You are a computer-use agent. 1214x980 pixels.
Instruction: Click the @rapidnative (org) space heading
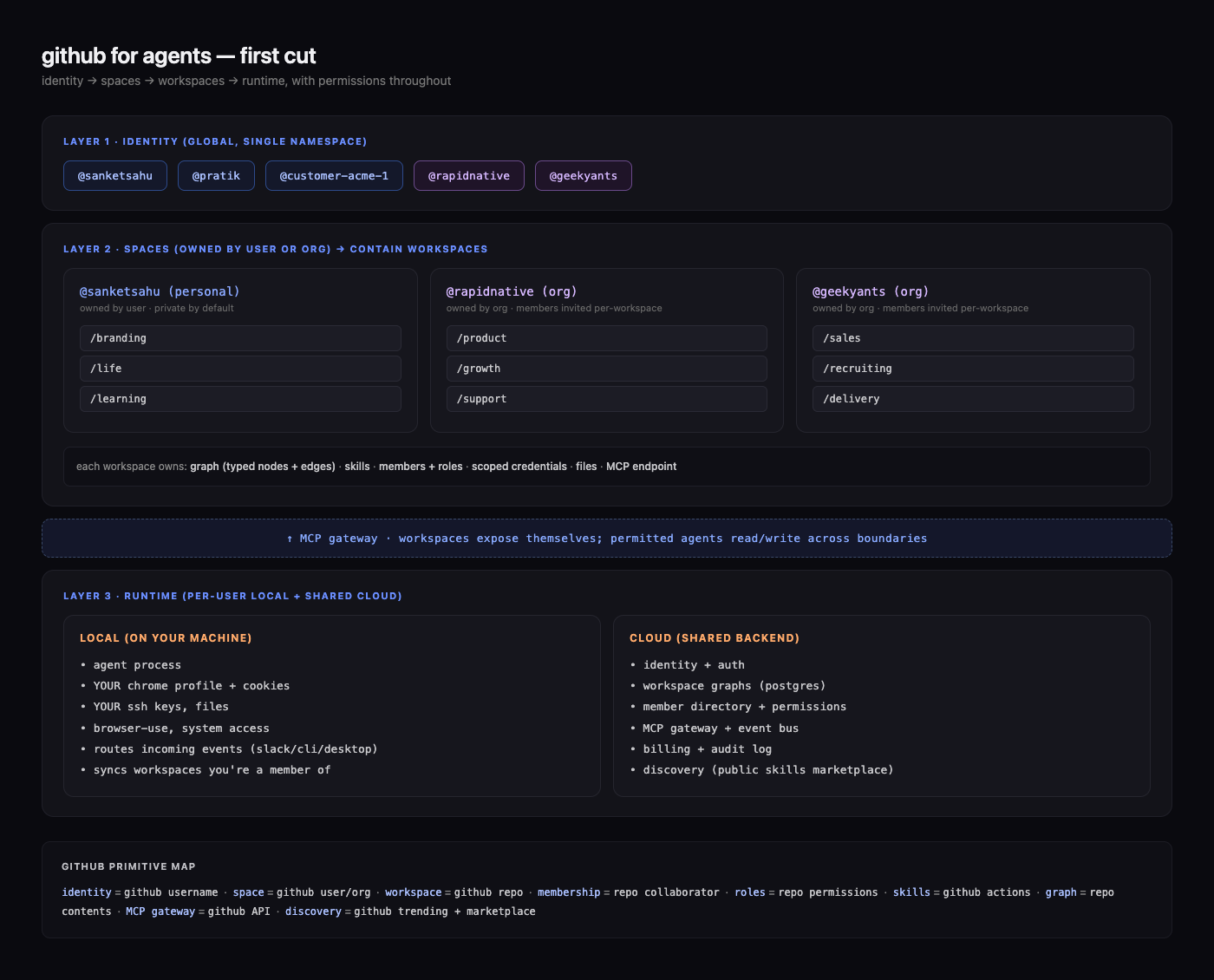[x=512, y=291]
